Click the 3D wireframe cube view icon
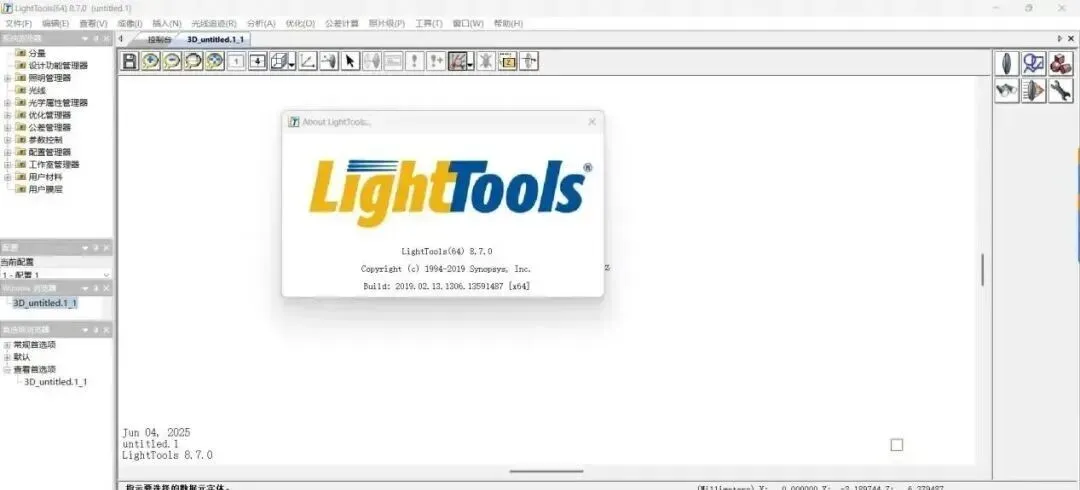 point(279,61)
